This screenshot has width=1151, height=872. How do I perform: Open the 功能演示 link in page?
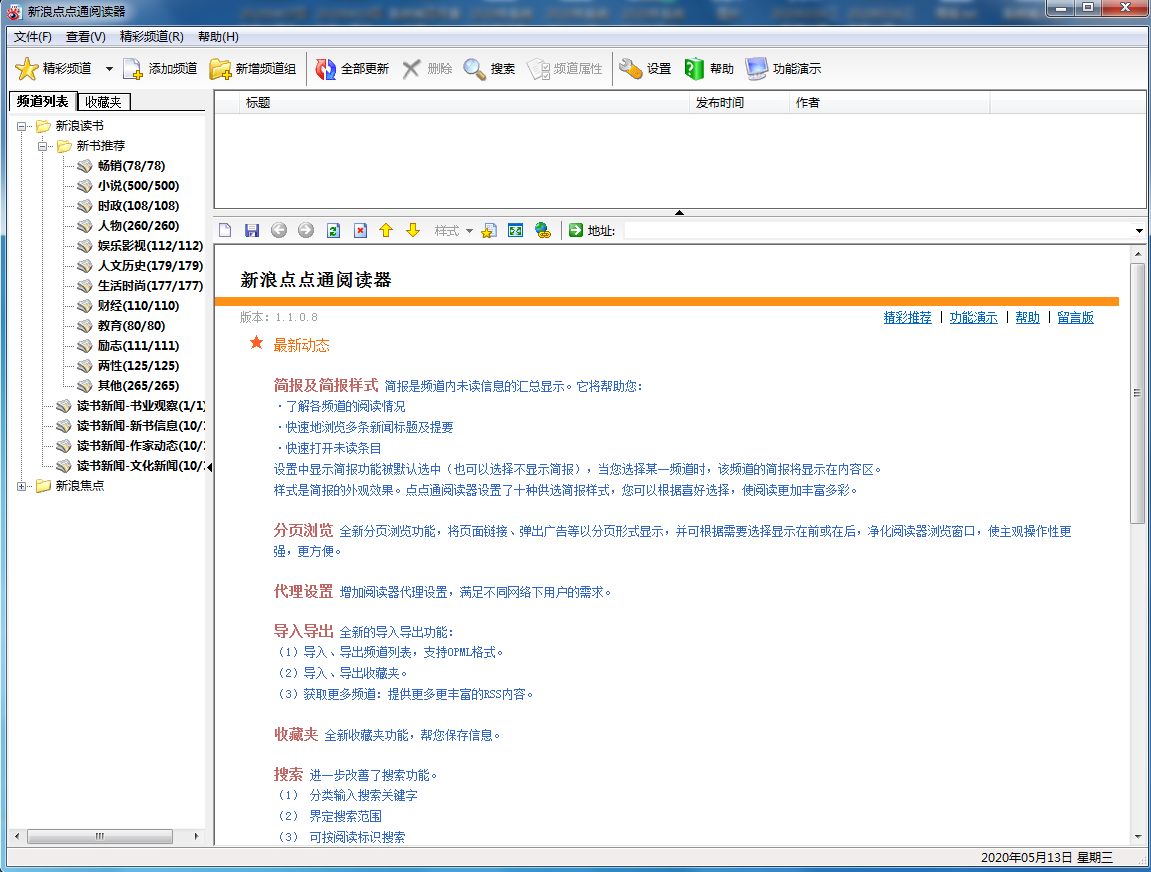tap(973, 317)
